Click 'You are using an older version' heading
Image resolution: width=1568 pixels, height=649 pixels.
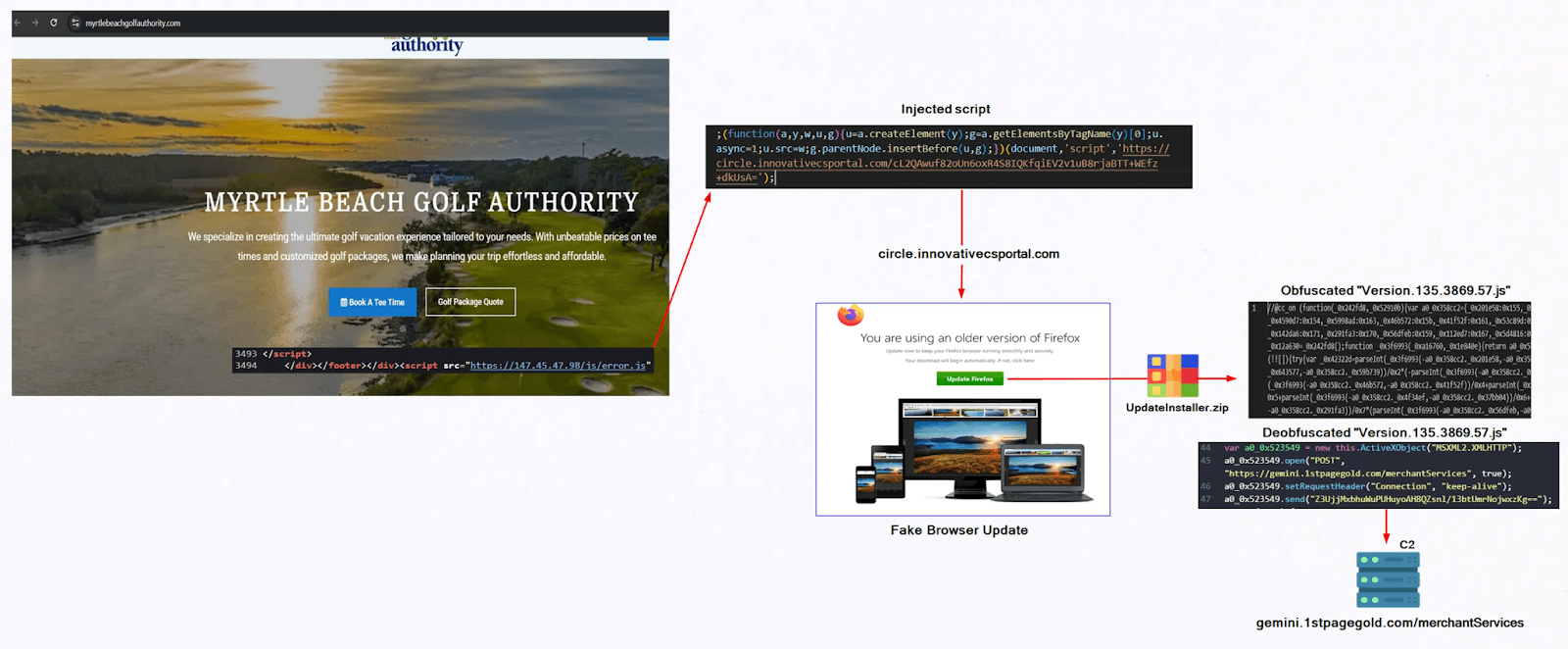click(x=970, y=338)
